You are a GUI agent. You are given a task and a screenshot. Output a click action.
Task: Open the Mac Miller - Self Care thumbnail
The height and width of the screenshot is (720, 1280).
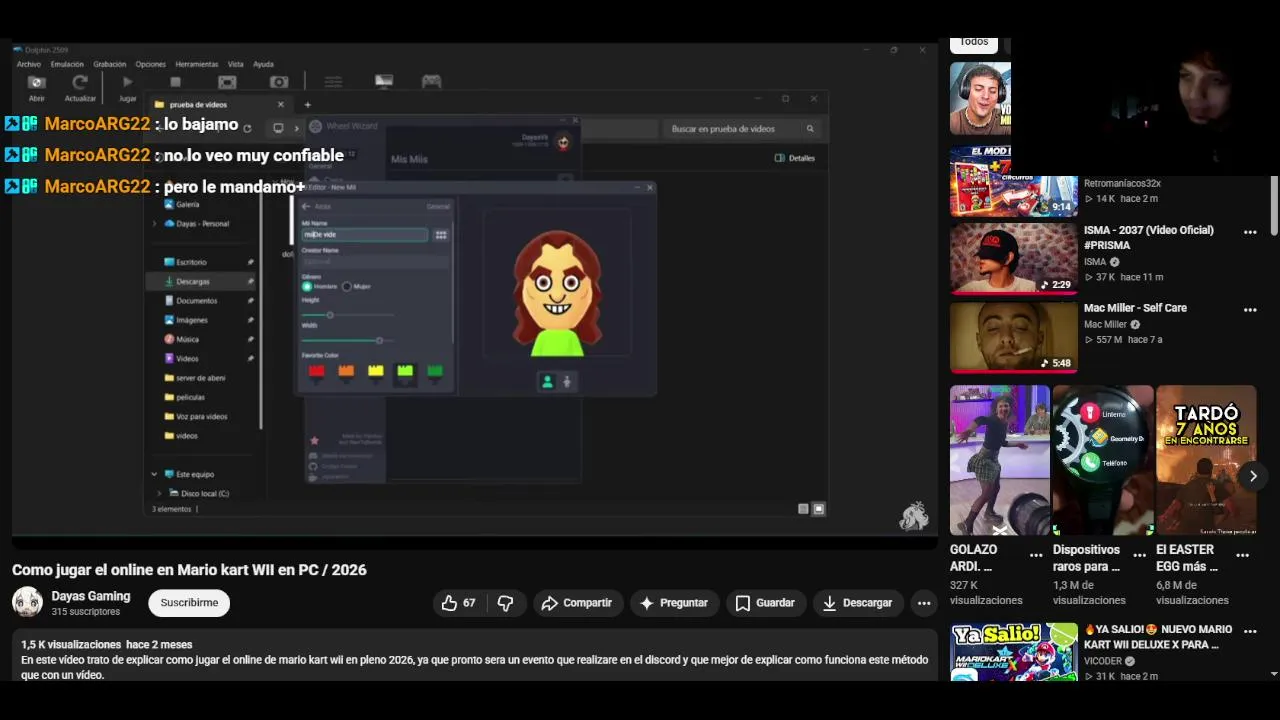coord(1013,337)
